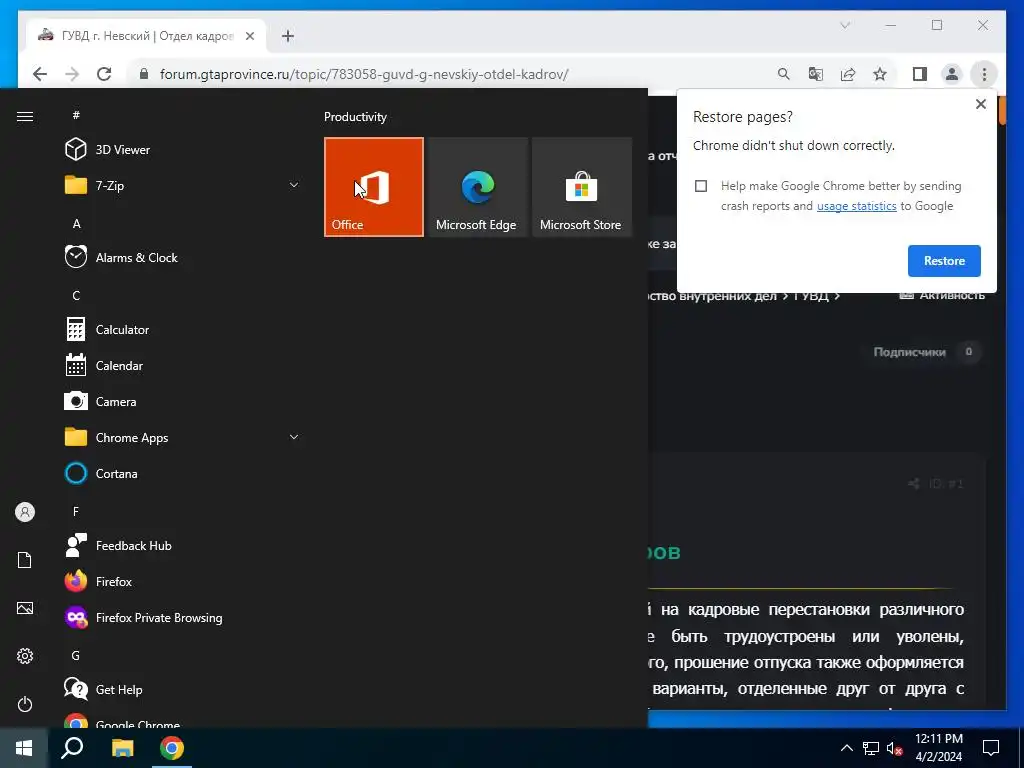Open File Explorer from the taskbar
This screenshot has width=1024, height=768.
[x=122, y=748]
